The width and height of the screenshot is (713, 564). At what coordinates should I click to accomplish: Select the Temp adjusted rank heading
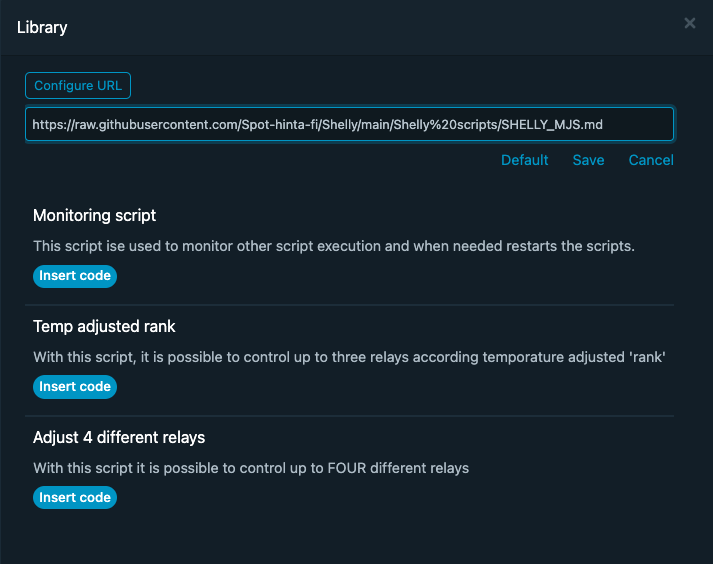105,326
